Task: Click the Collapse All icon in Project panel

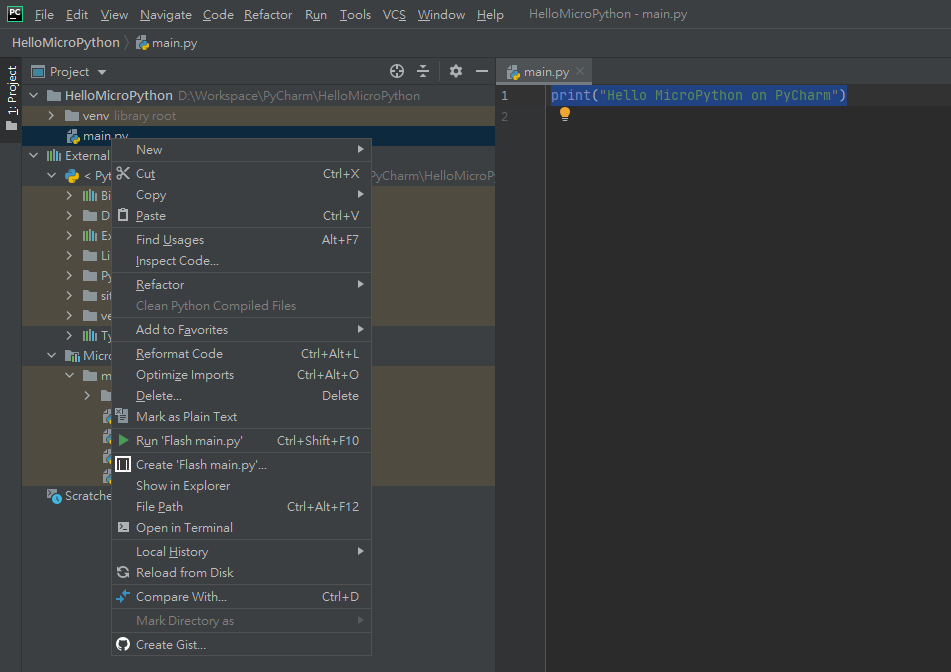Action: [423, 72]
